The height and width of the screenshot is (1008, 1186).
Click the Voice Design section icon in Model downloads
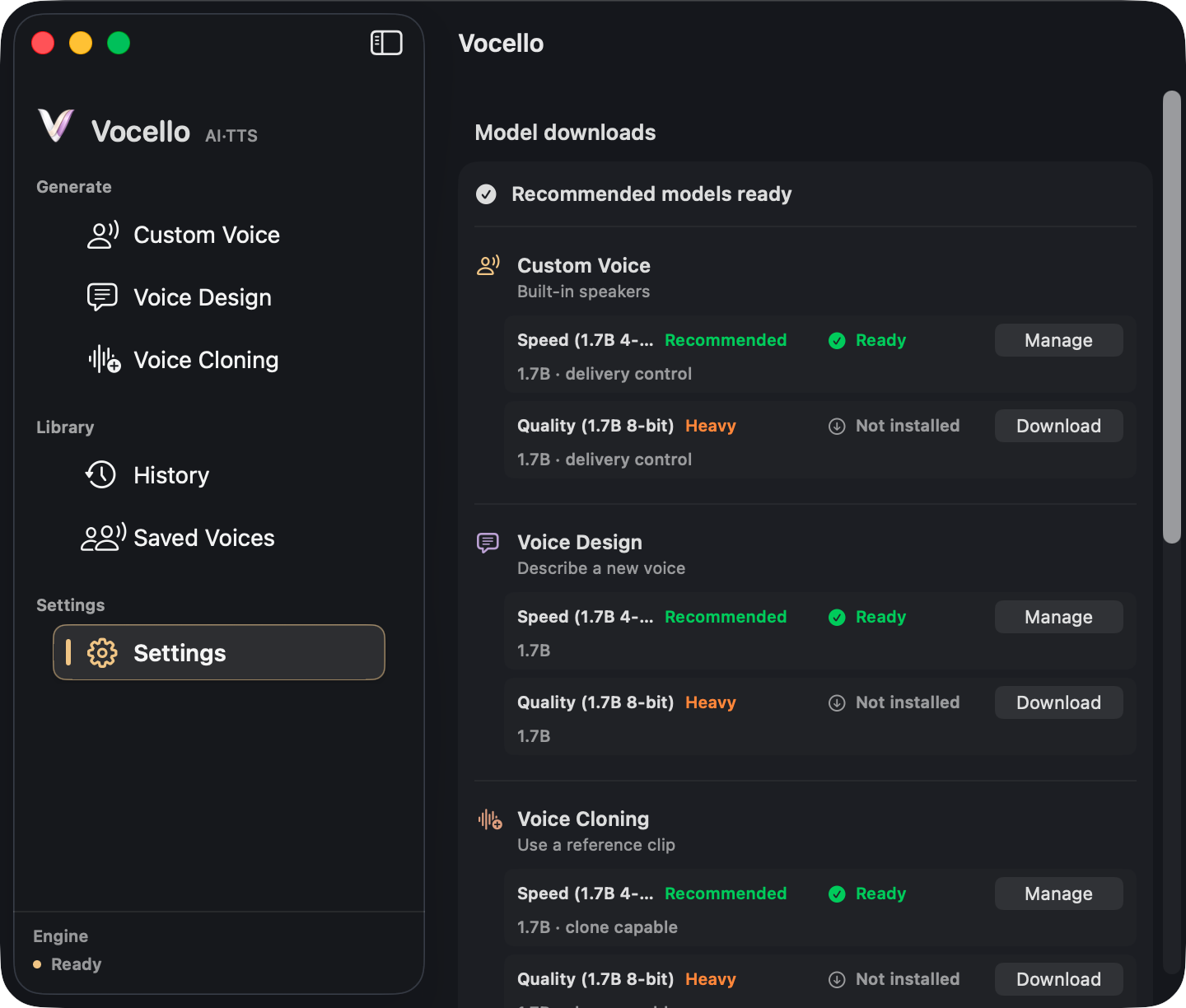pyautogui.click(x=488, y=543)
